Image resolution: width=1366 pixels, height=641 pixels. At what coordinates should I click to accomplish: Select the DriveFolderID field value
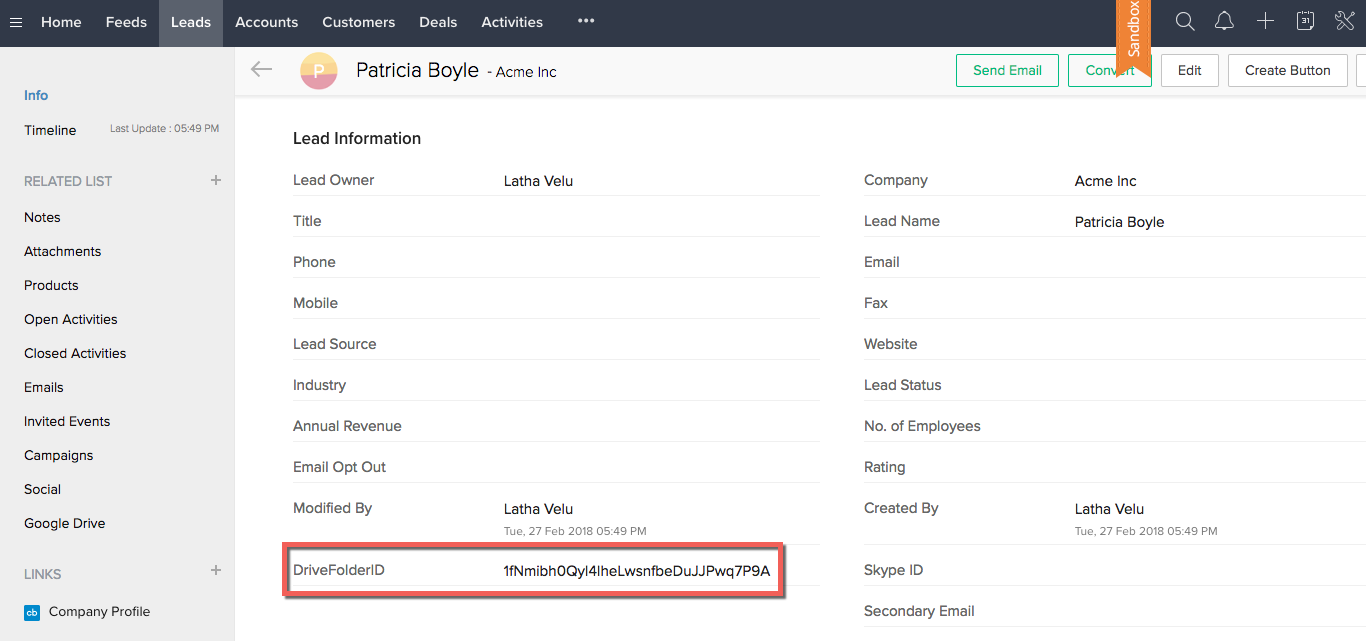[x=636, y=571]
